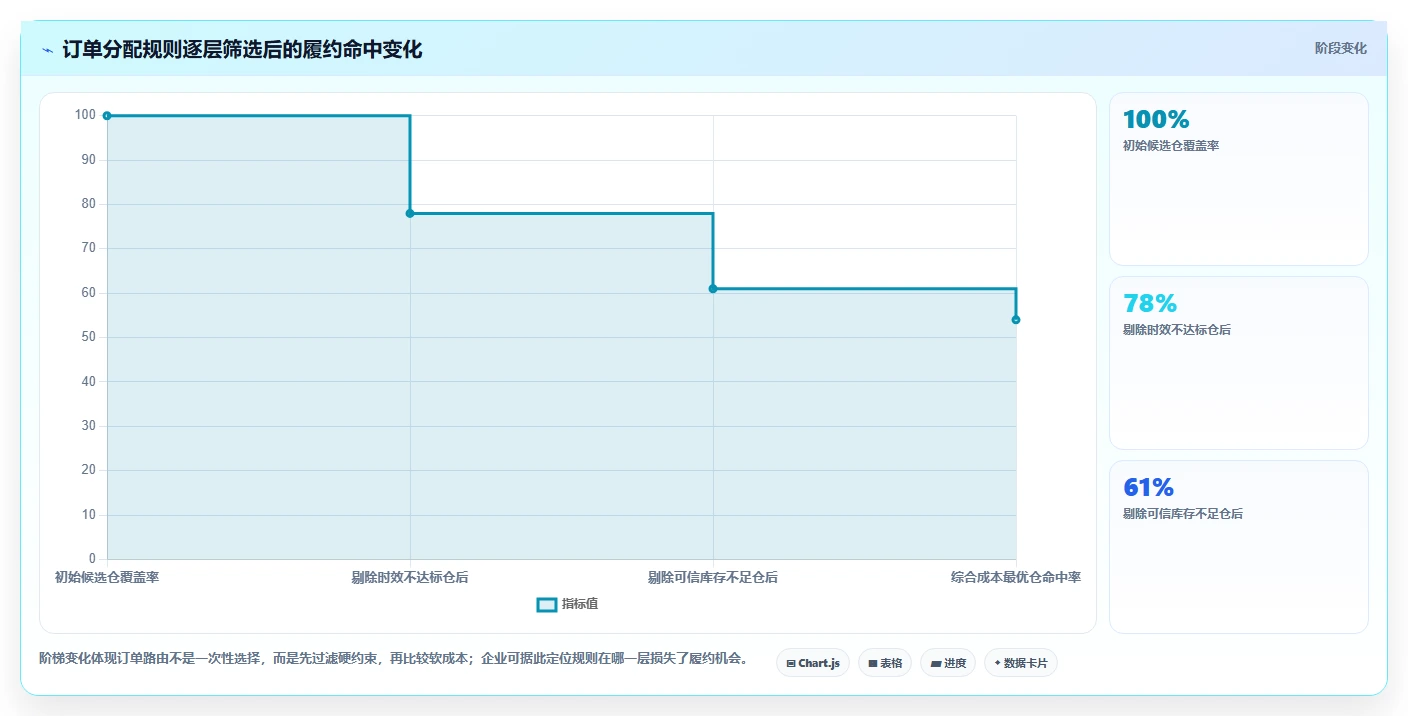Click the y-axis tick label 100
1408x716 pixels.
(x=85, y=115)
